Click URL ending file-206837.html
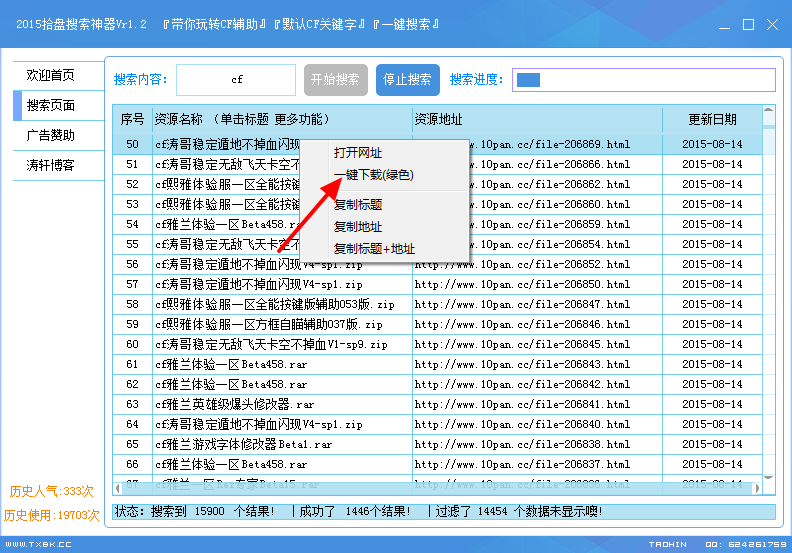792x553 pixels. pos(522,465)
